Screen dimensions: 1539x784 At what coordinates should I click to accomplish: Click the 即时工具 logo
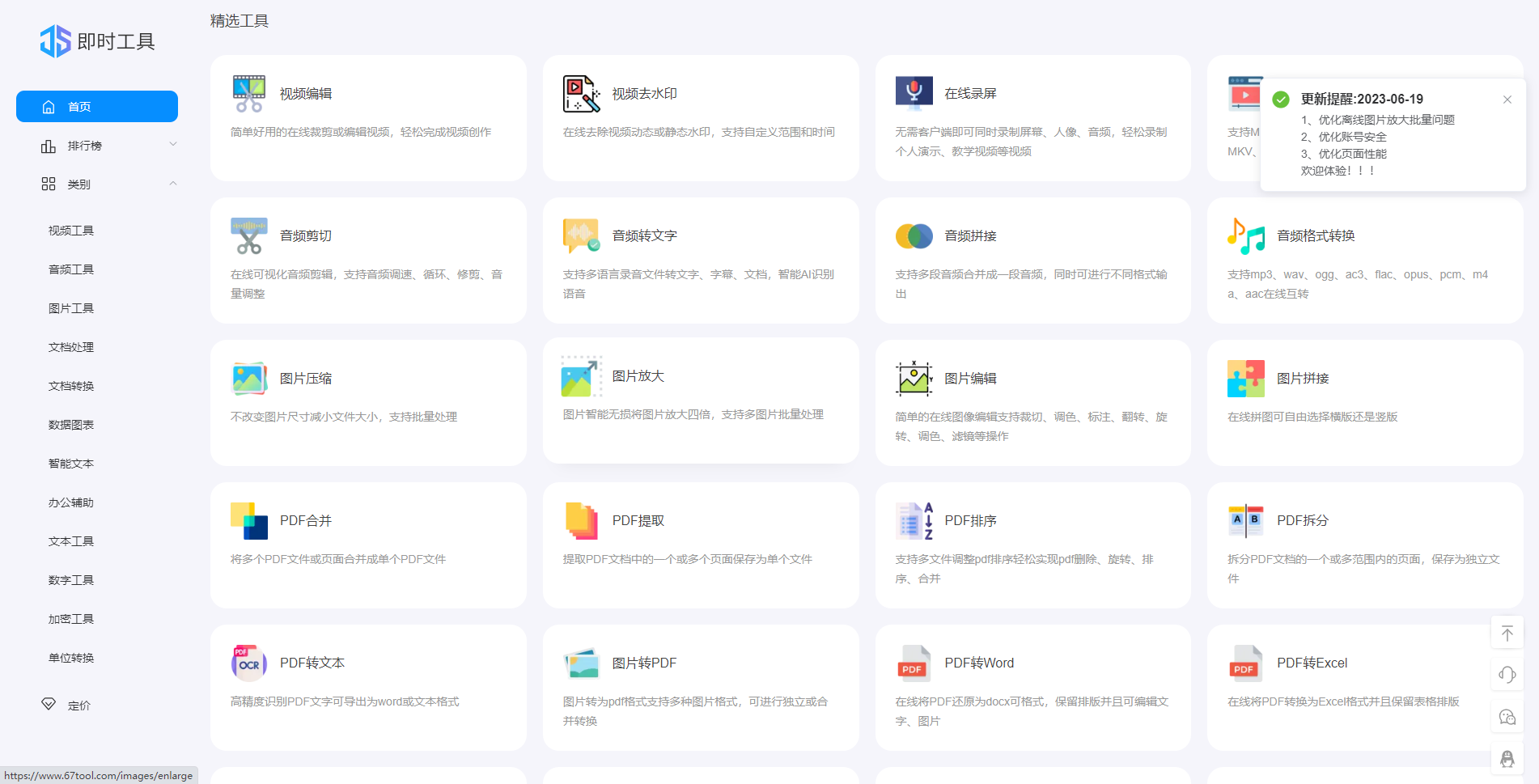point(97,41)
